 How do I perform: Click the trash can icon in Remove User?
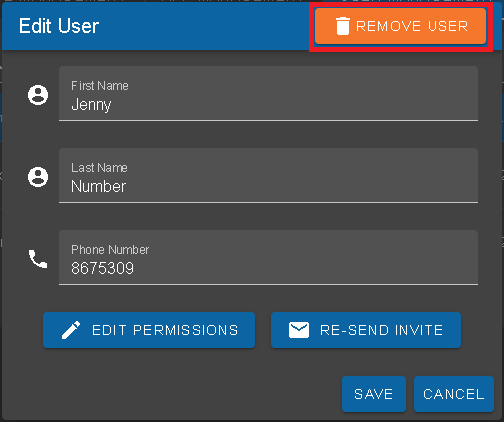pyautogui.click(x=343, y=26)
